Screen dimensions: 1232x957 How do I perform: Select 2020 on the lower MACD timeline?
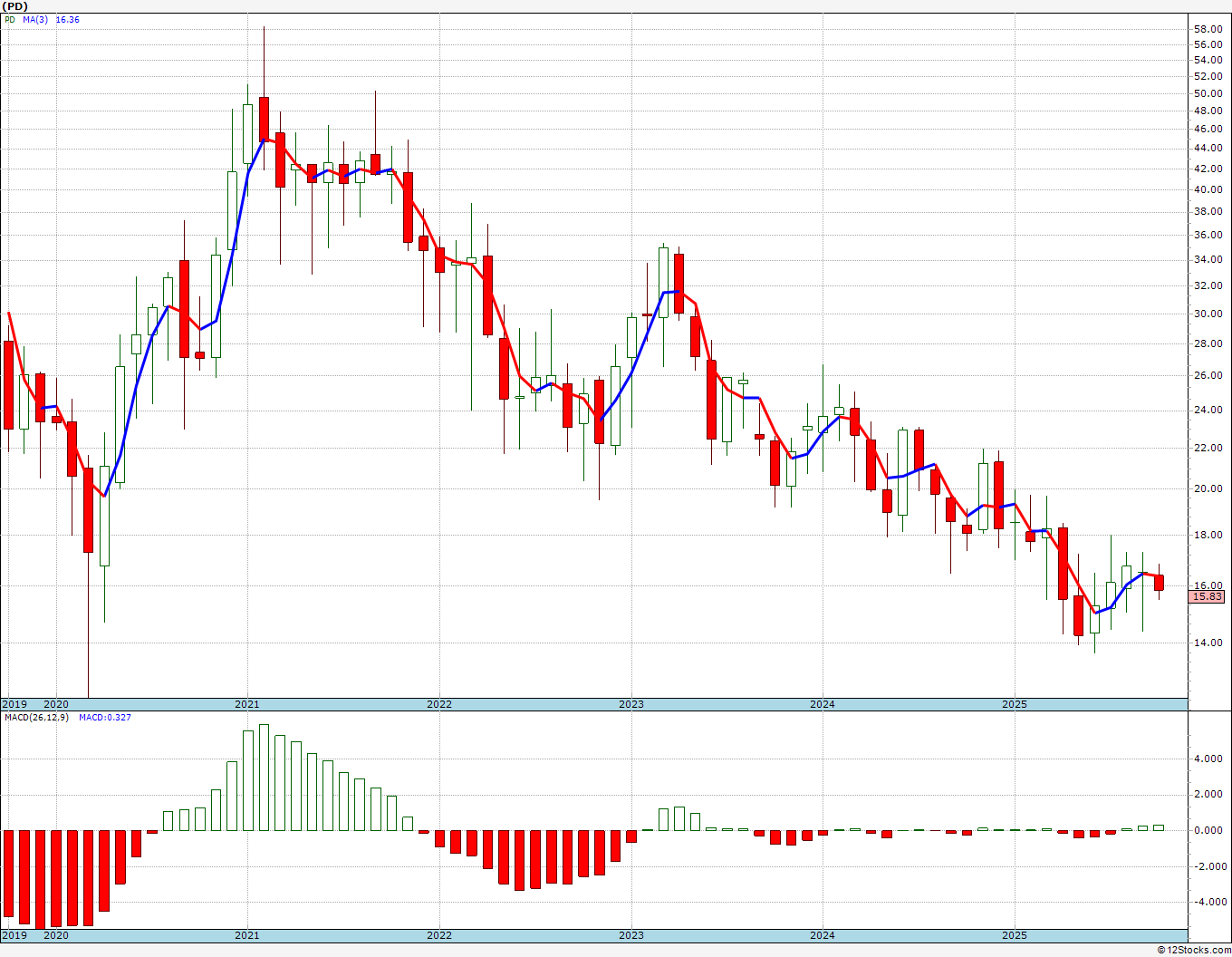tap(56, 935)
